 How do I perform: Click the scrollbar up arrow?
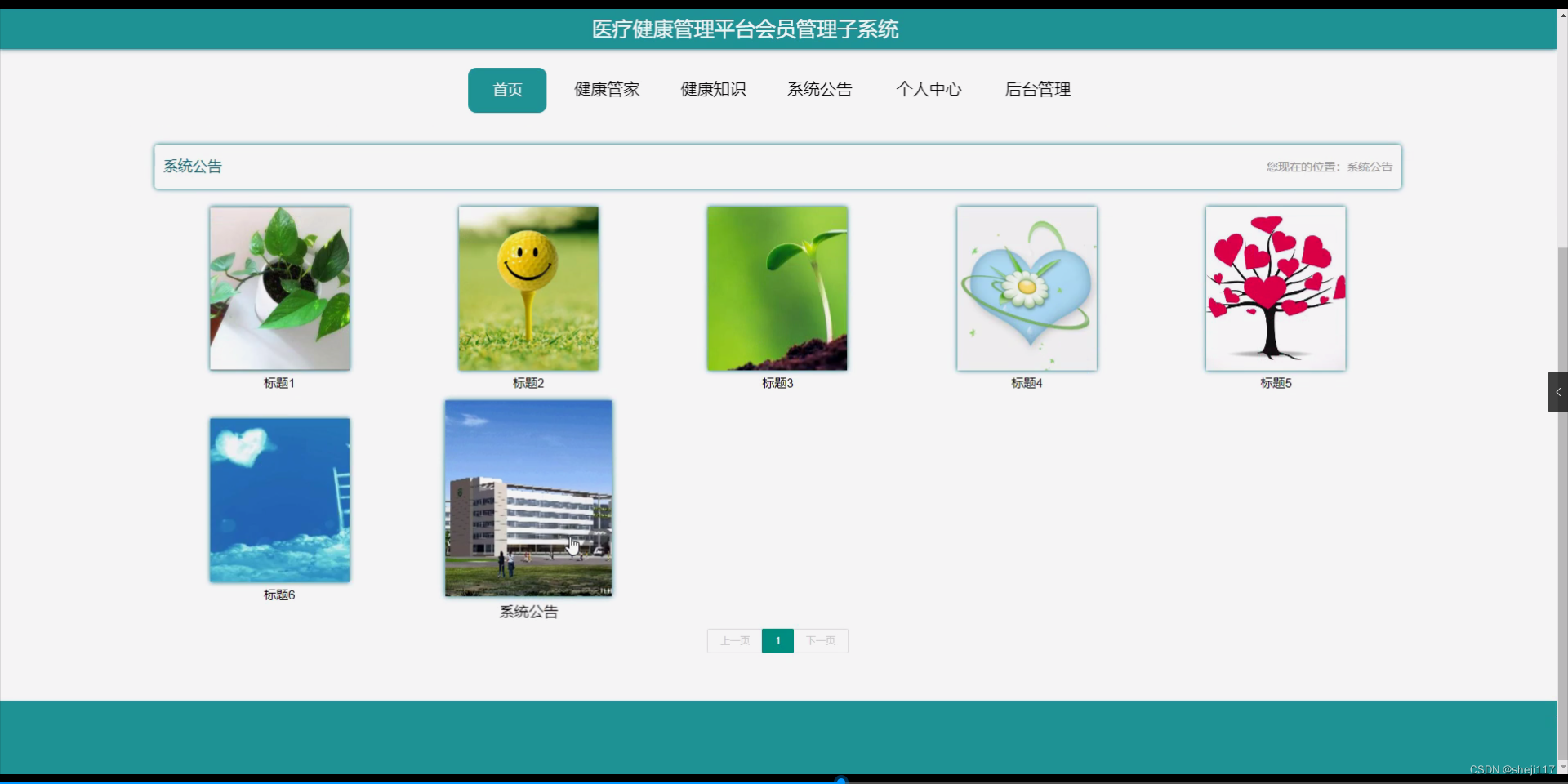pos(1561,15)
